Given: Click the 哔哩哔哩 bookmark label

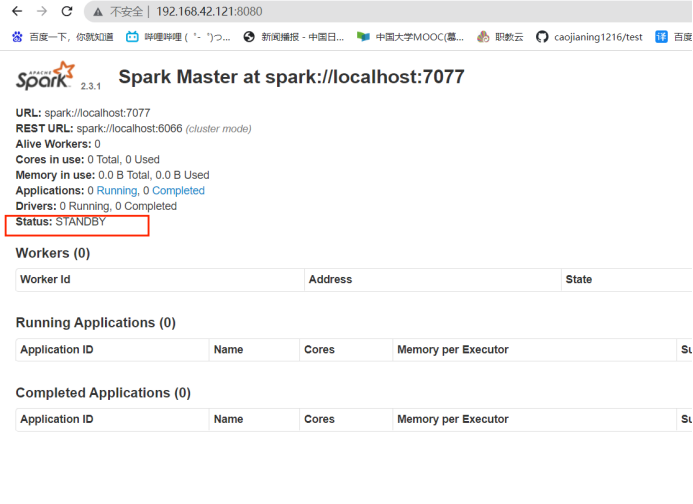Looking at the screenshot, I should pyautogui.click(x=187, y=37).
